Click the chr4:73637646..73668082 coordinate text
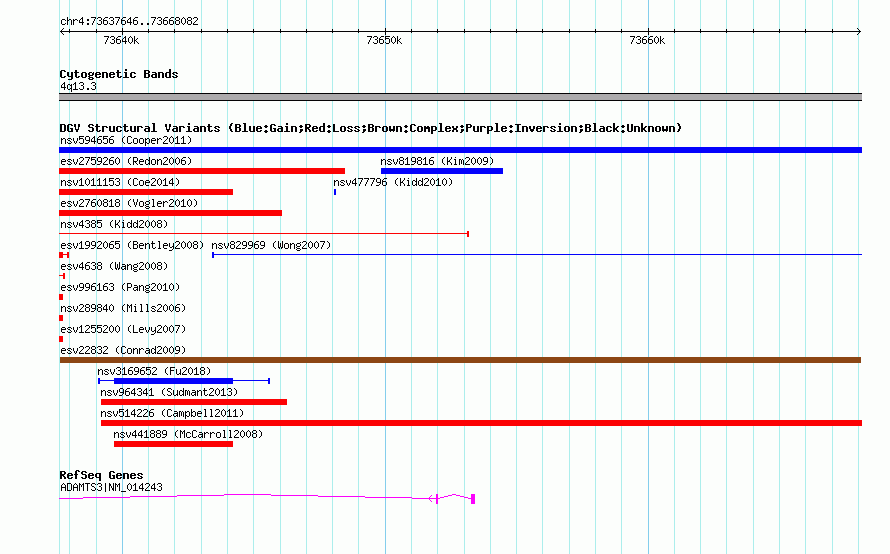Screen dimensions: 890x554 [129, 21]
